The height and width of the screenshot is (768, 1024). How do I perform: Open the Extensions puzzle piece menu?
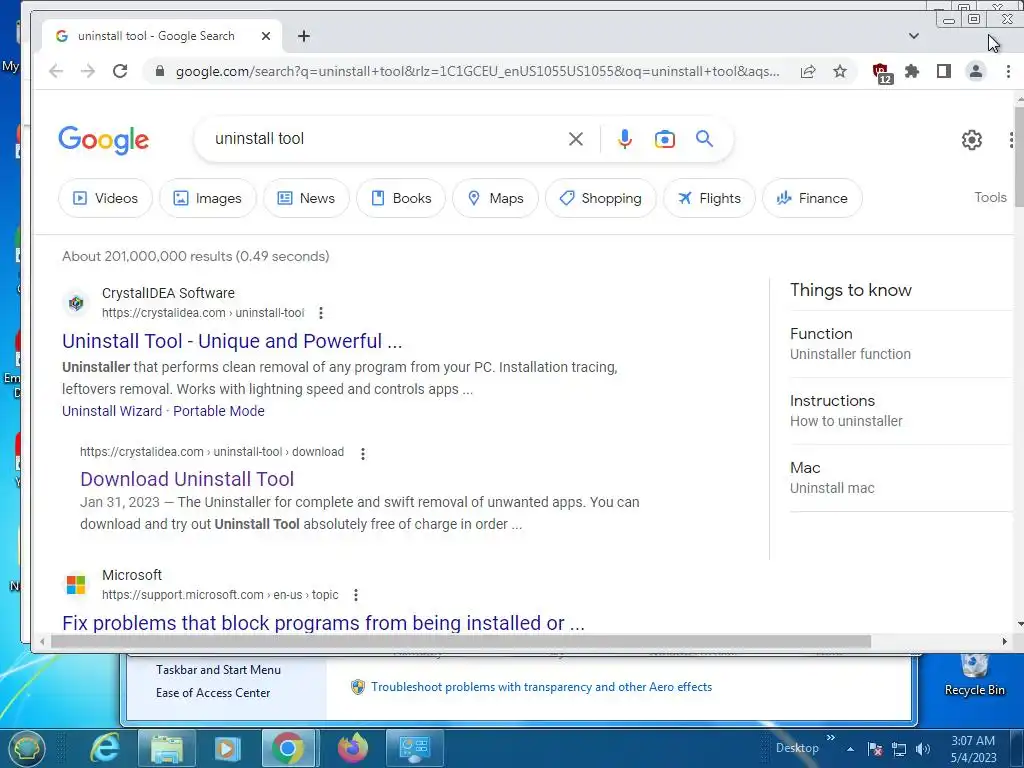912,71
